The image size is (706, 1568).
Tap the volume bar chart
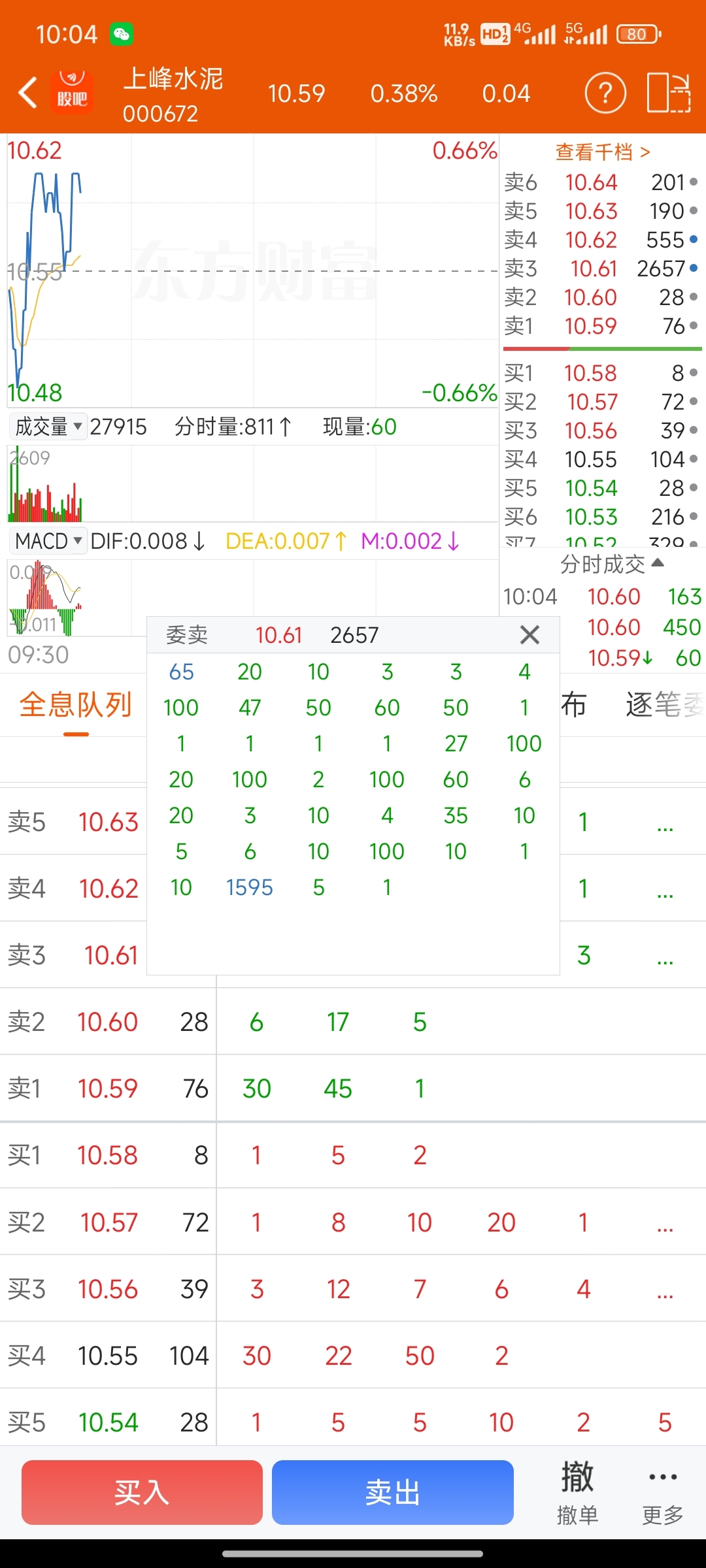coord(253,483)
